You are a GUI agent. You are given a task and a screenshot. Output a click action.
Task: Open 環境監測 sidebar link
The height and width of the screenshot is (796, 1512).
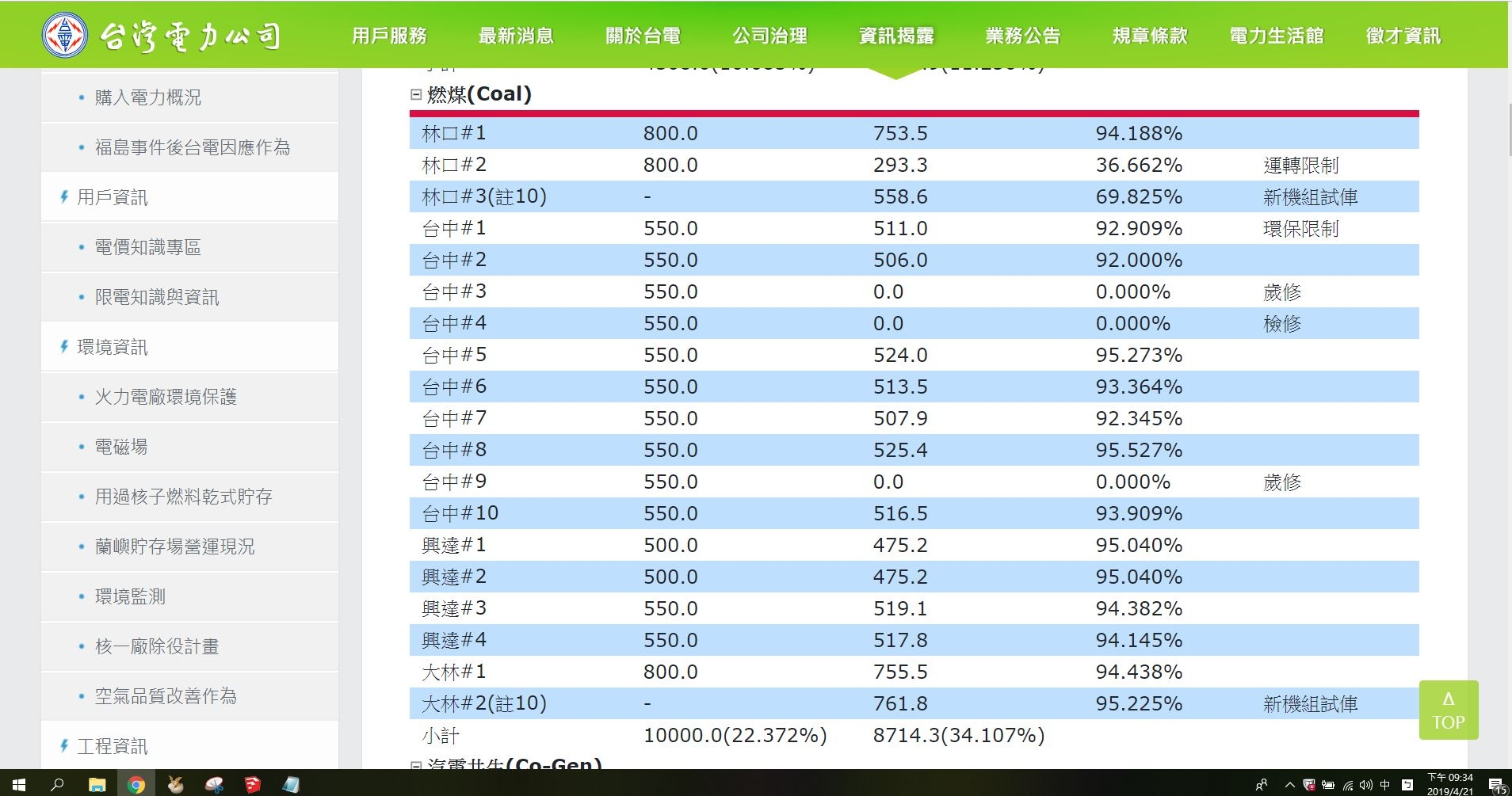pos(130,596)
